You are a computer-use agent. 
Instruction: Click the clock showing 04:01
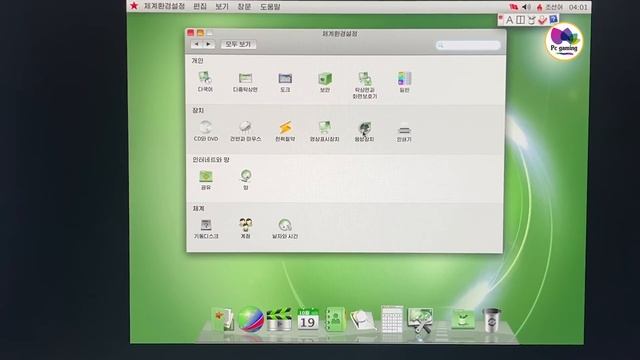click(x=578, y=7)
